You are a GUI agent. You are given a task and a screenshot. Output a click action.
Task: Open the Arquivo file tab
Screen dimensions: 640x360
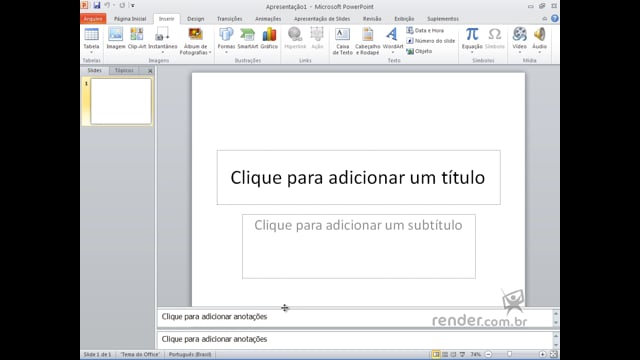pyautogui.click(x=93, y=19)
